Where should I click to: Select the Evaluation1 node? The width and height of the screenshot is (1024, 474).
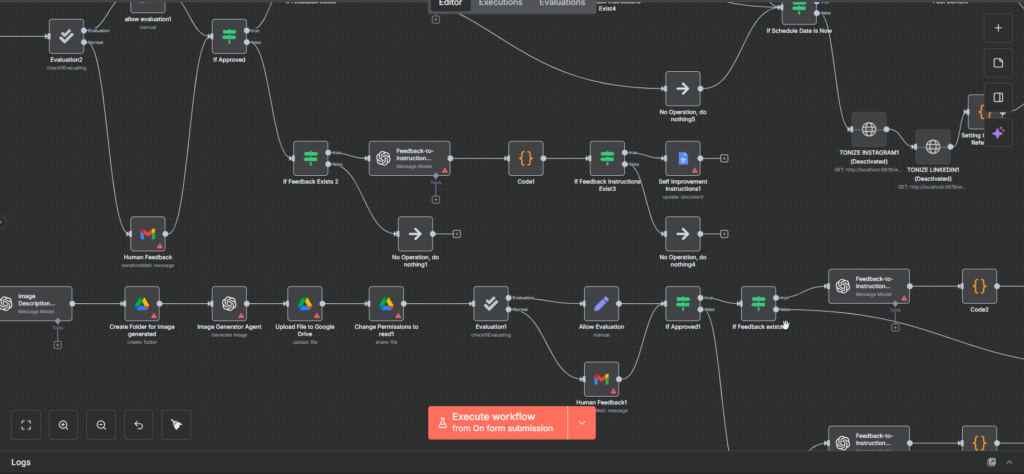tap(491, 304)
